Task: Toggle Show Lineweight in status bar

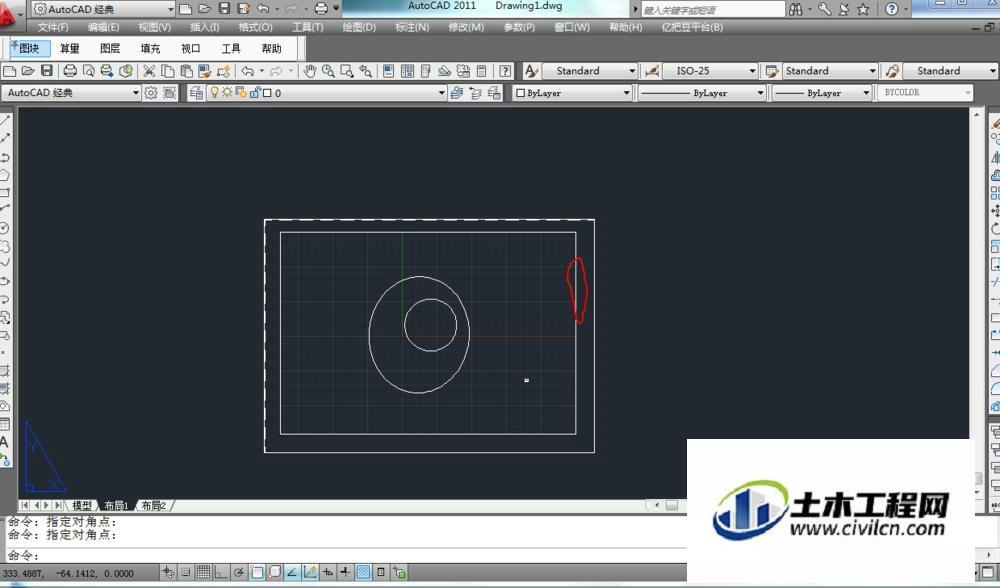Action: pyautogui.click(x=345, y=572)
